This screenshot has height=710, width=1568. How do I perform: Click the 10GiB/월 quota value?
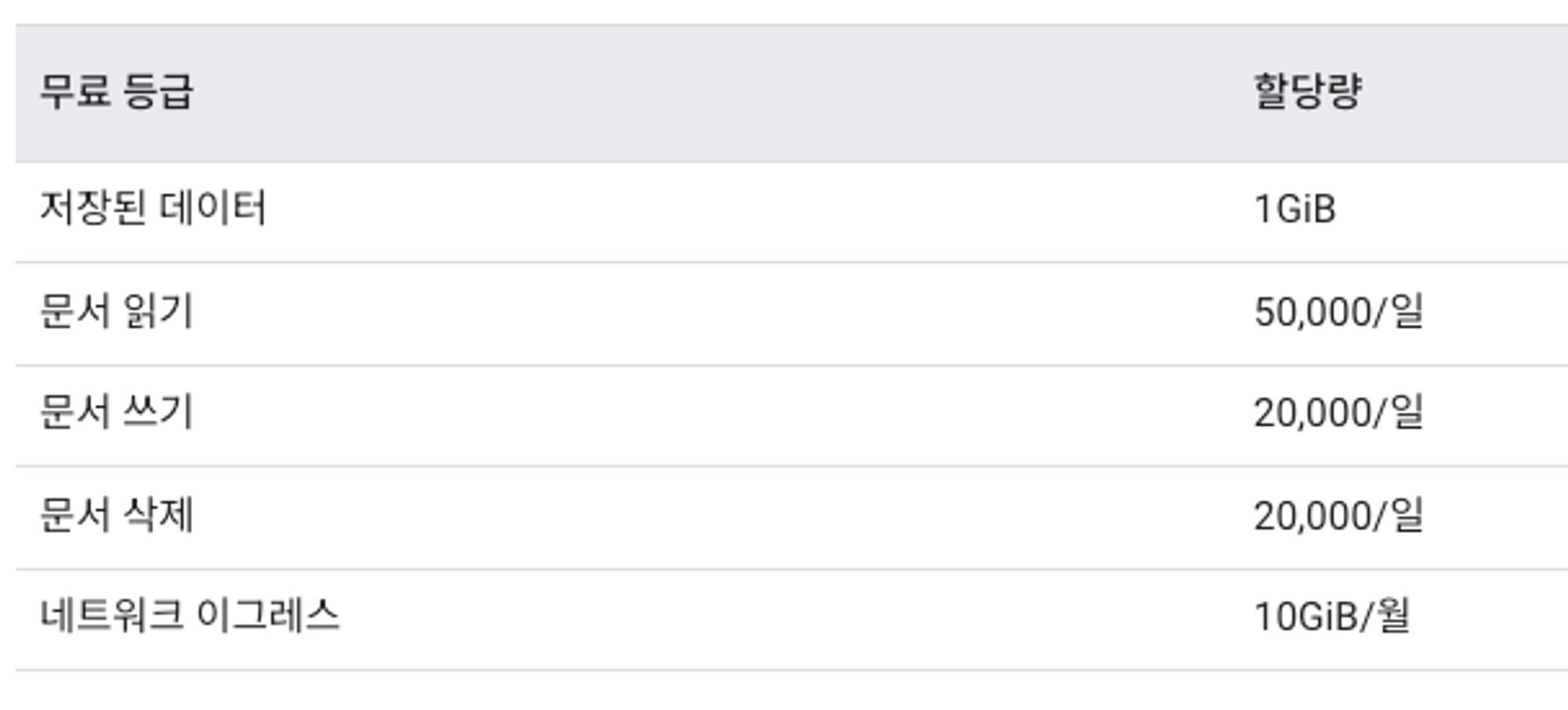(x=1332, y=616)
